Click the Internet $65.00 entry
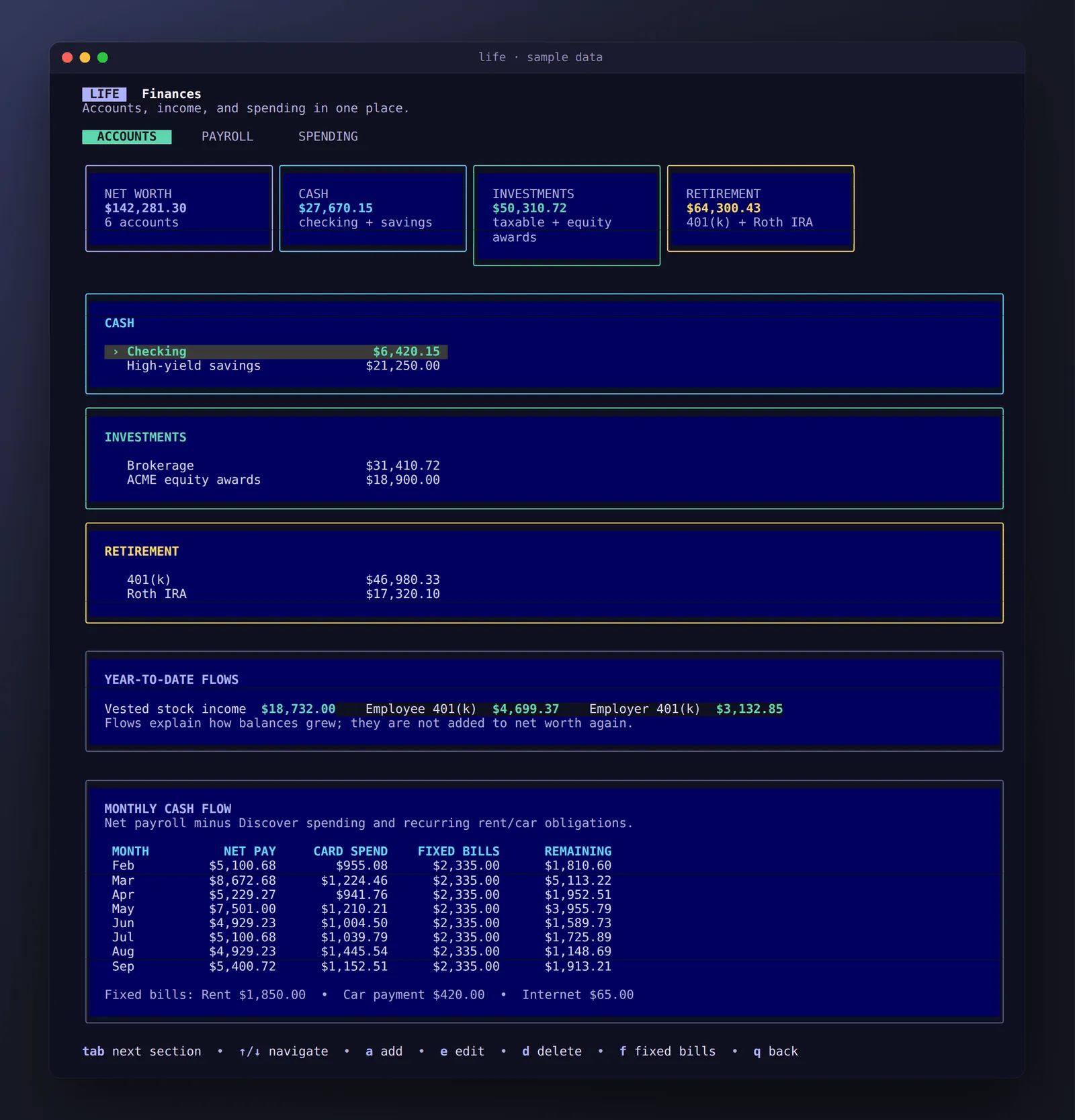 tap(578, 995)
